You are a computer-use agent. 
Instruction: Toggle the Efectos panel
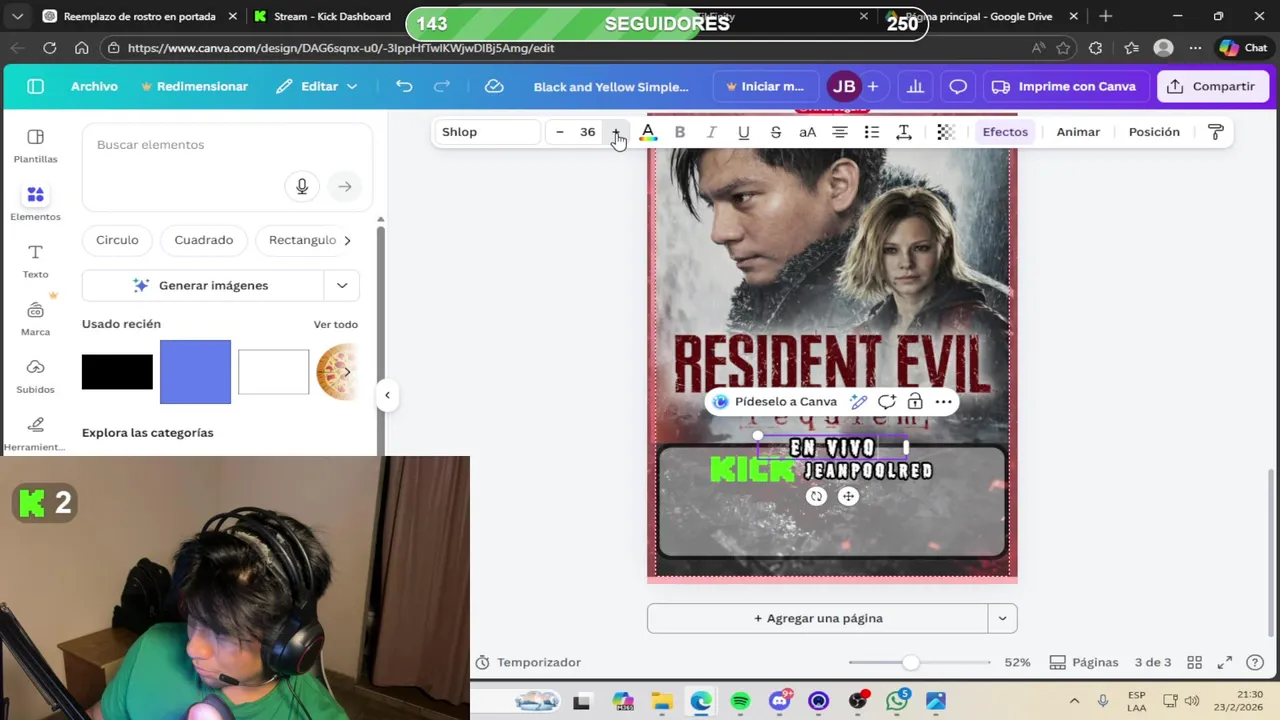click(1005, 132)
